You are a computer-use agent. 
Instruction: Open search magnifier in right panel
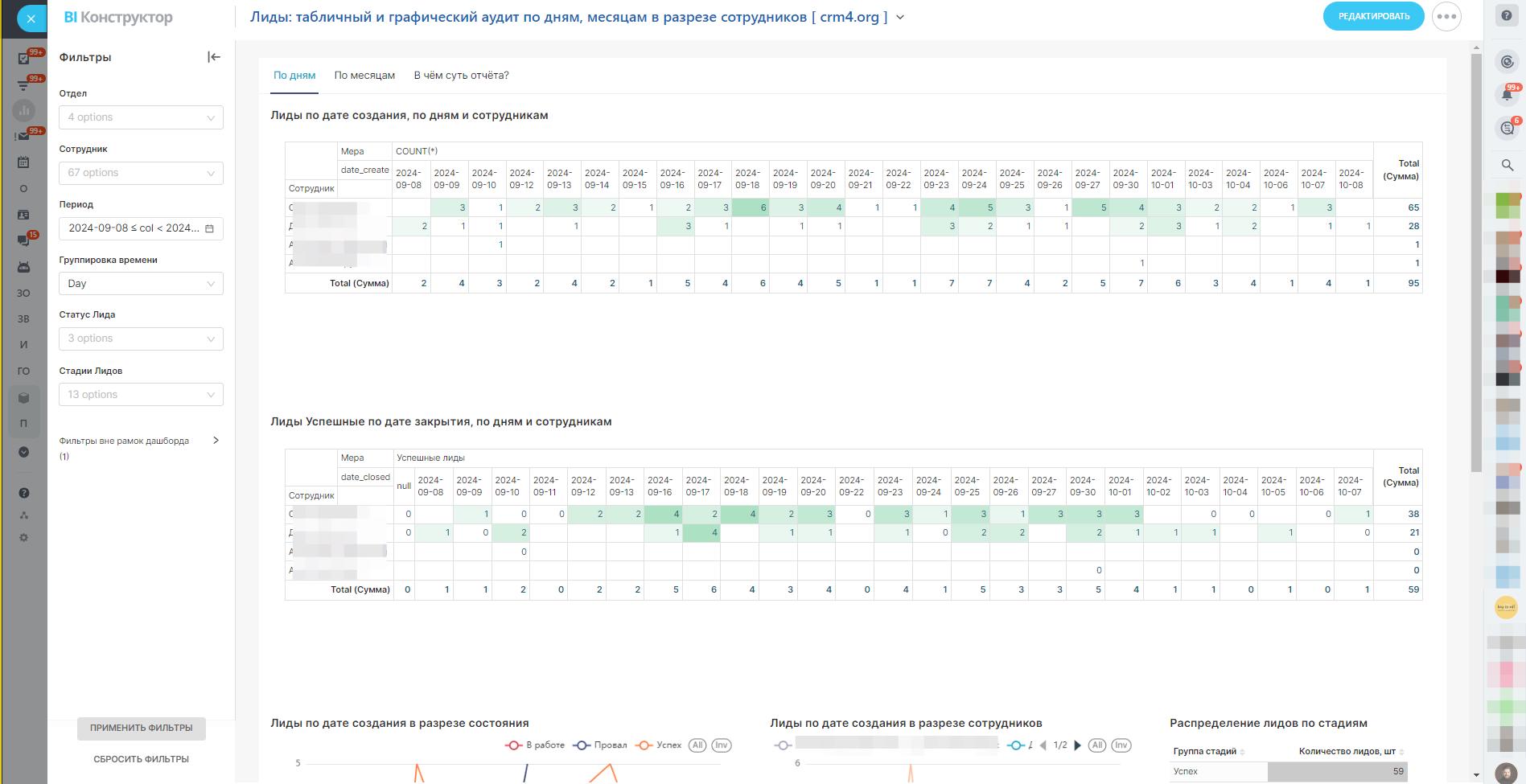[x=1507, y=165]
